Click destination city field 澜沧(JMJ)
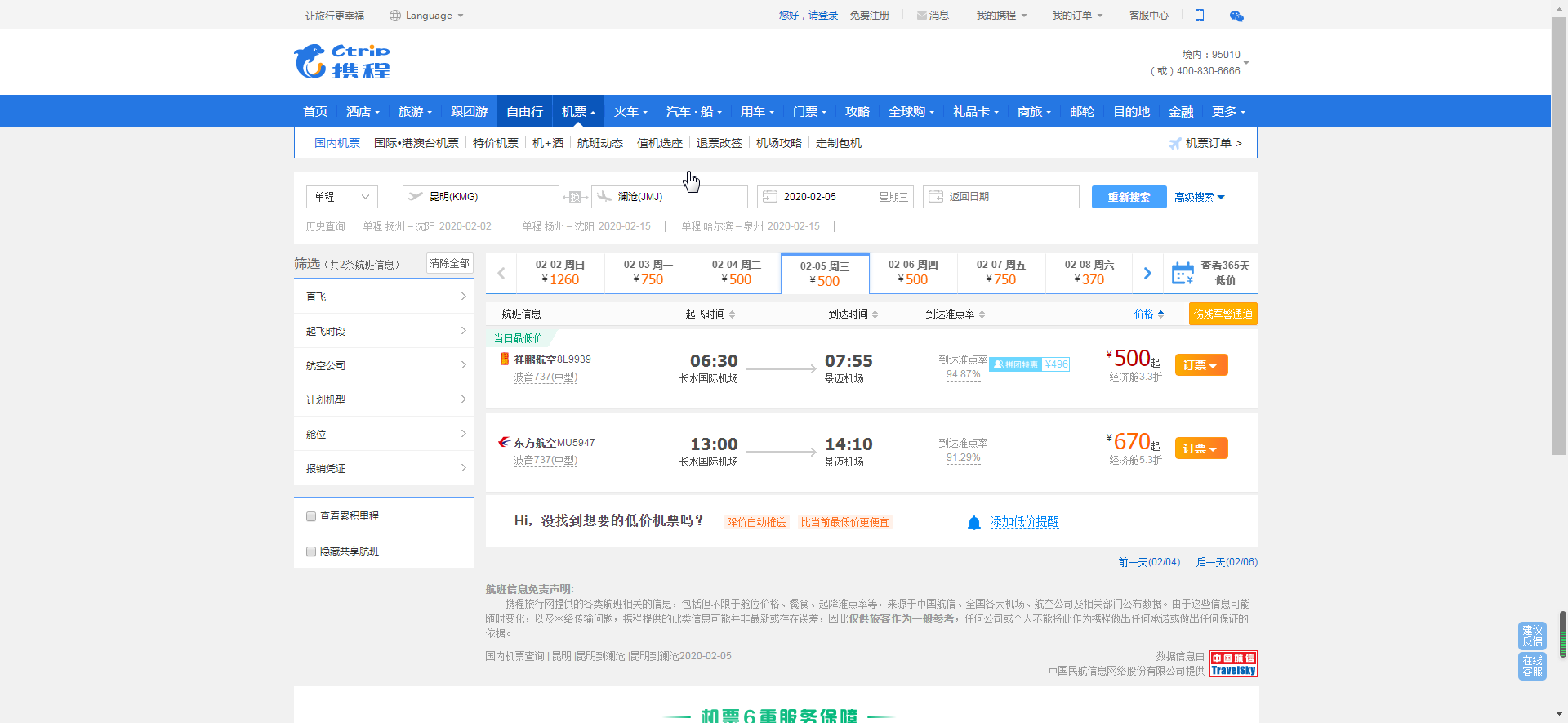The image size is (1568, 723). 670,197
